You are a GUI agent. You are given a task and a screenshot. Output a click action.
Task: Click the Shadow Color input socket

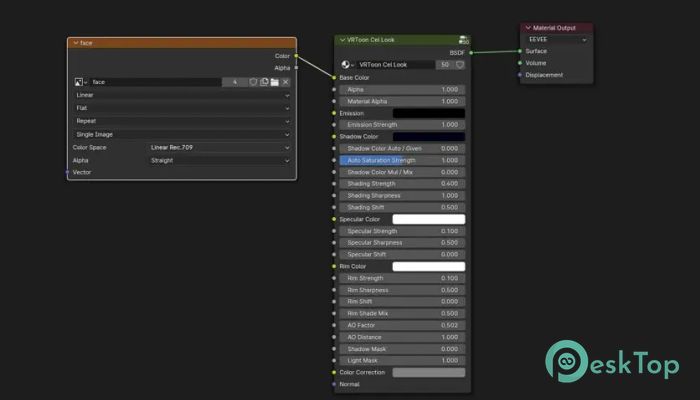click(334, 137)
